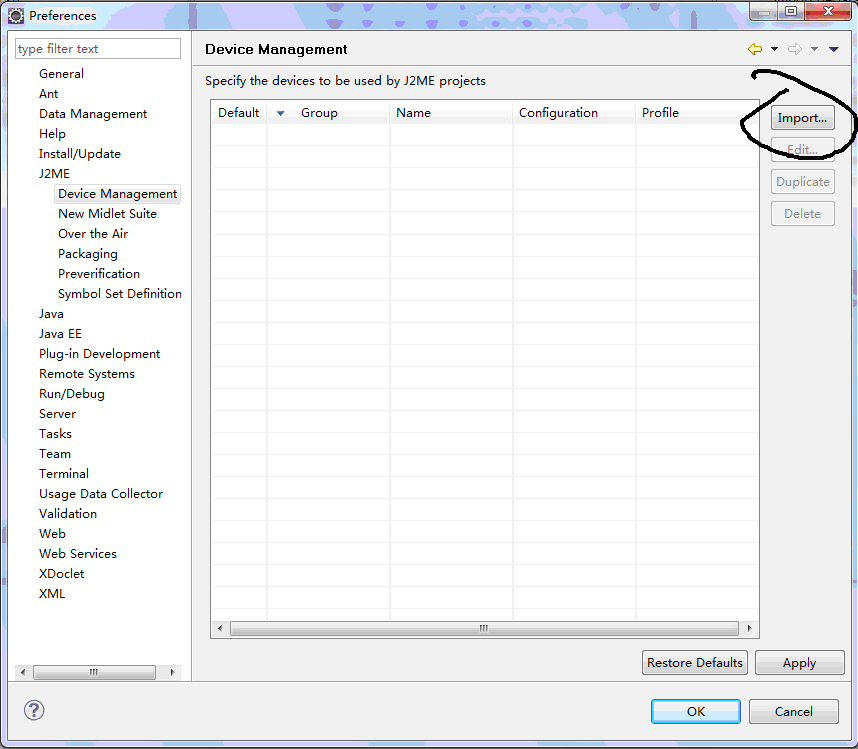This screenshot has height=749, width=858.
Task: Sort by the Group column header
Action: click(328, 113)
